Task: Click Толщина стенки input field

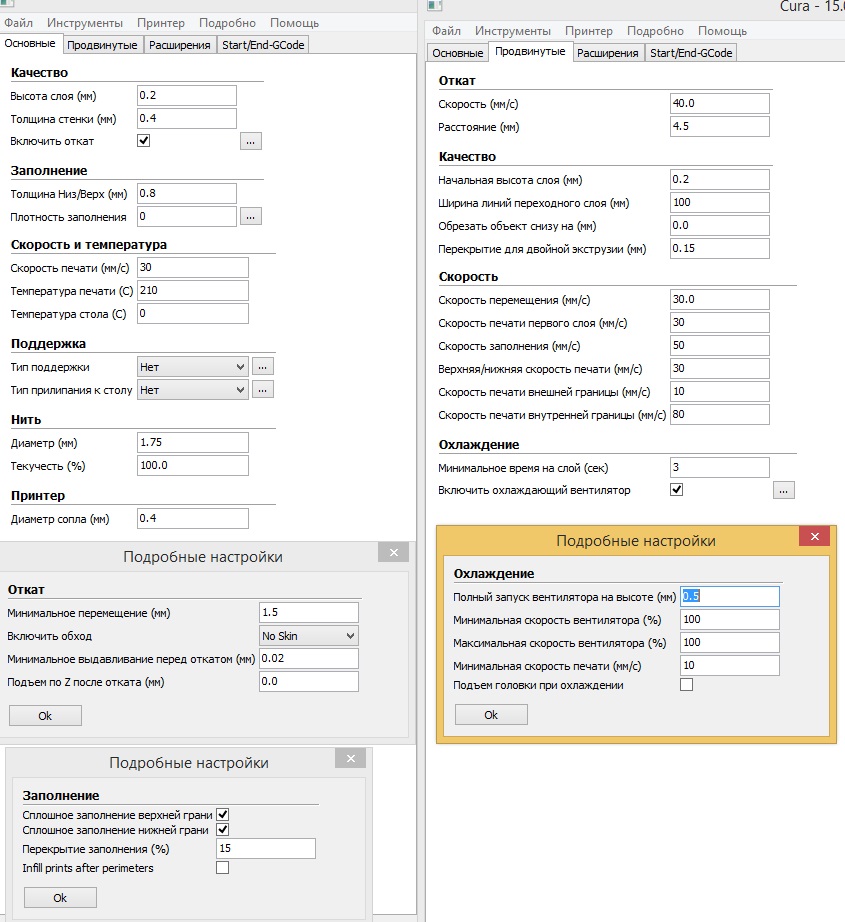Action: 187,118
